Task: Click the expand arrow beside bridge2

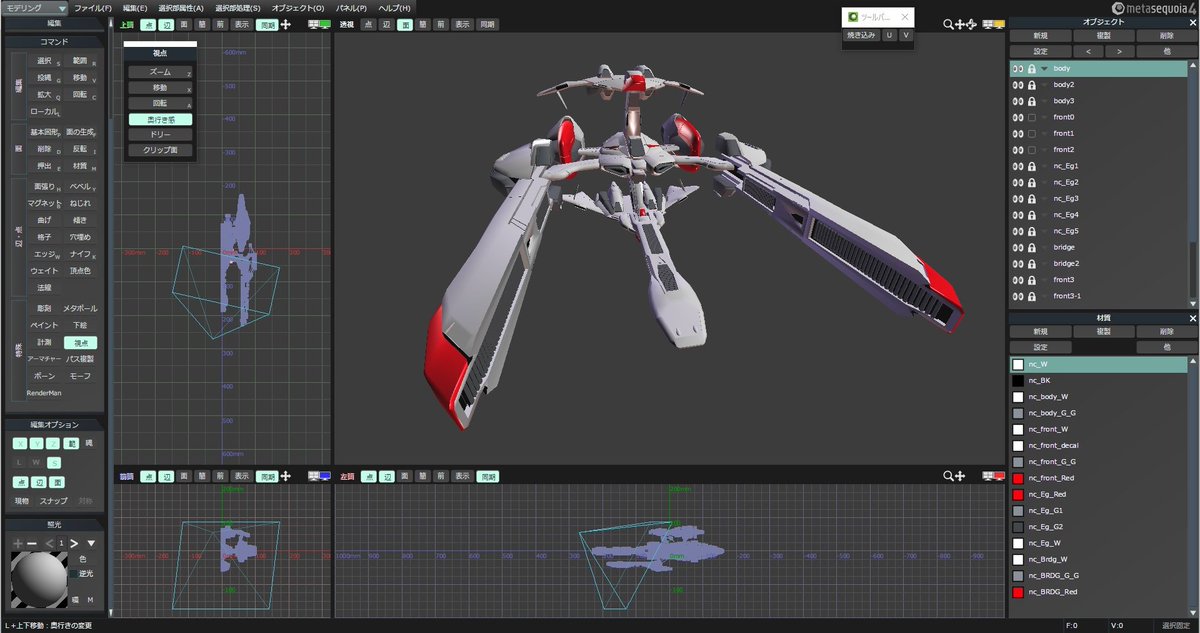Action: (1045, 263)
